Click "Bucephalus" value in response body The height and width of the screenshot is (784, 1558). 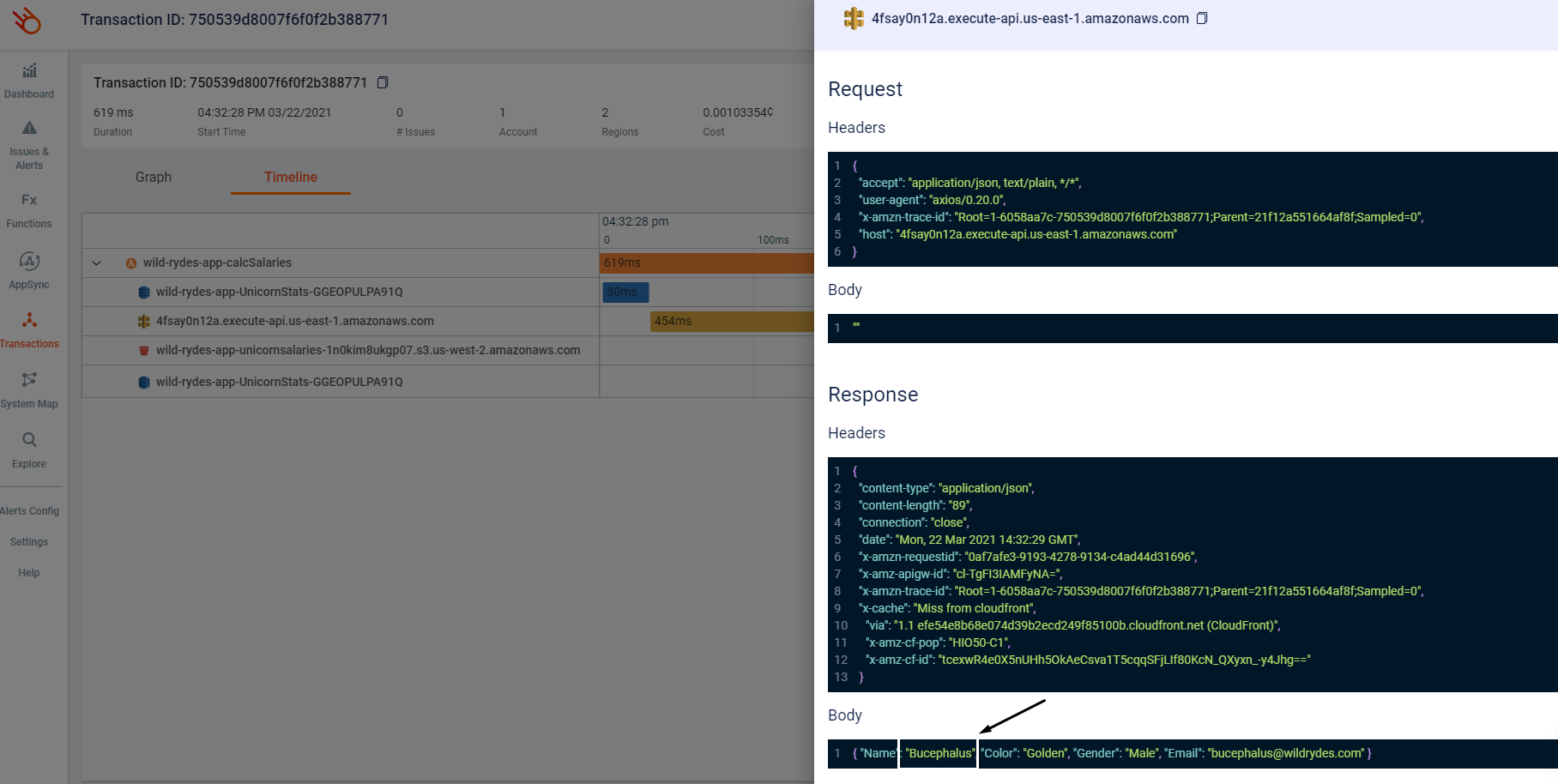940,753
